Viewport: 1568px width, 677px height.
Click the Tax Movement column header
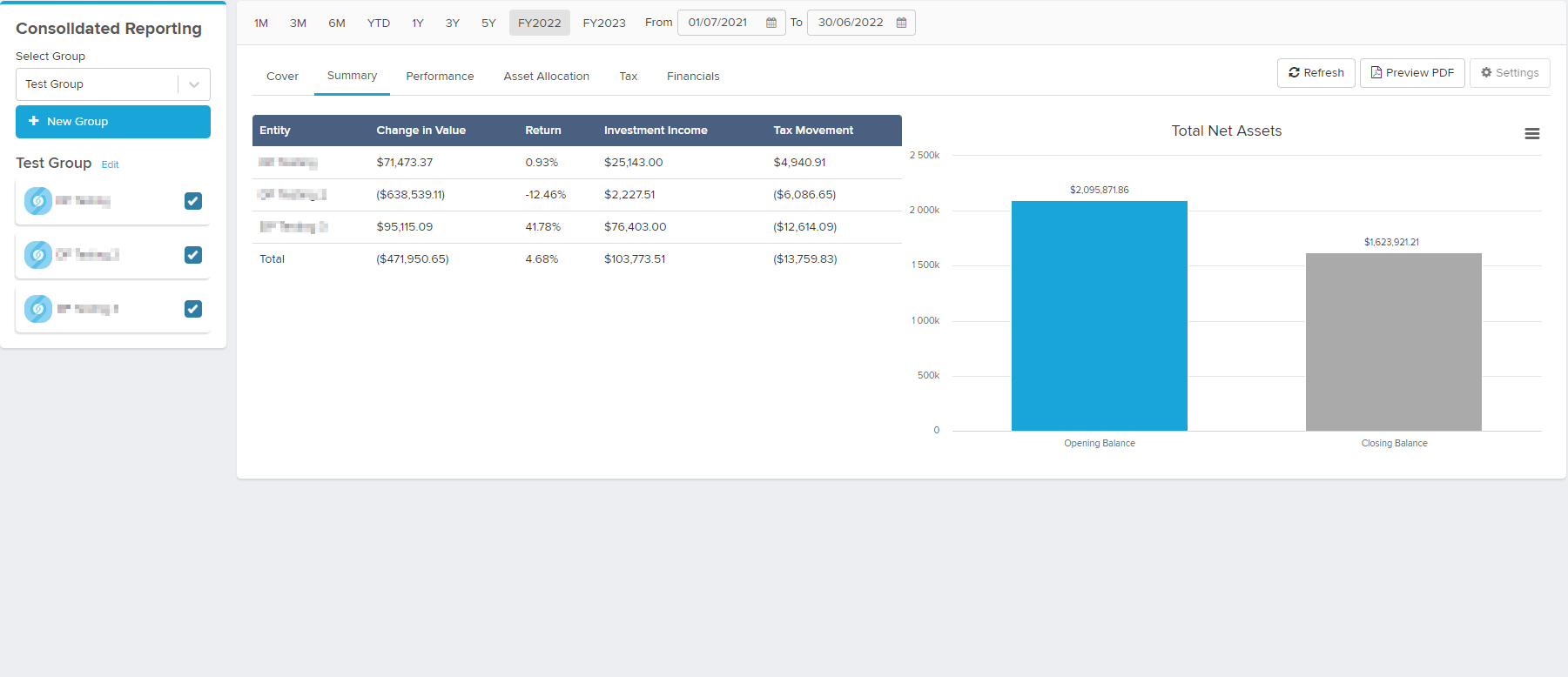click(813, 131)
